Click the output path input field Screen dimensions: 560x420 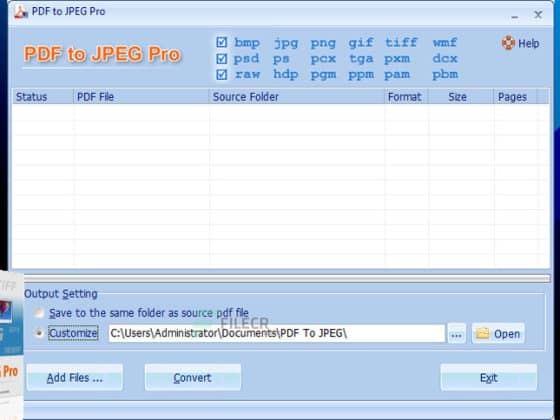point(277,333)
